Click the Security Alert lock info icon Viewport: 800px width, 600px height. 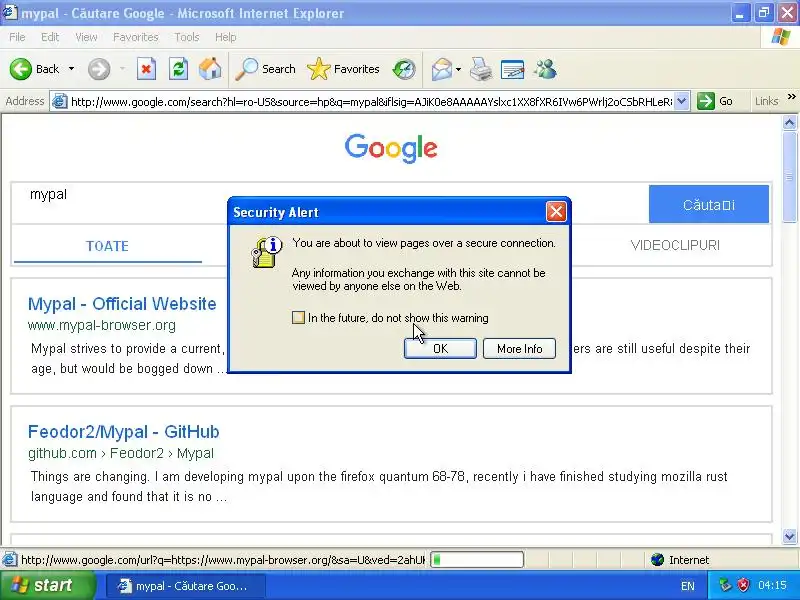pos(266,252)
